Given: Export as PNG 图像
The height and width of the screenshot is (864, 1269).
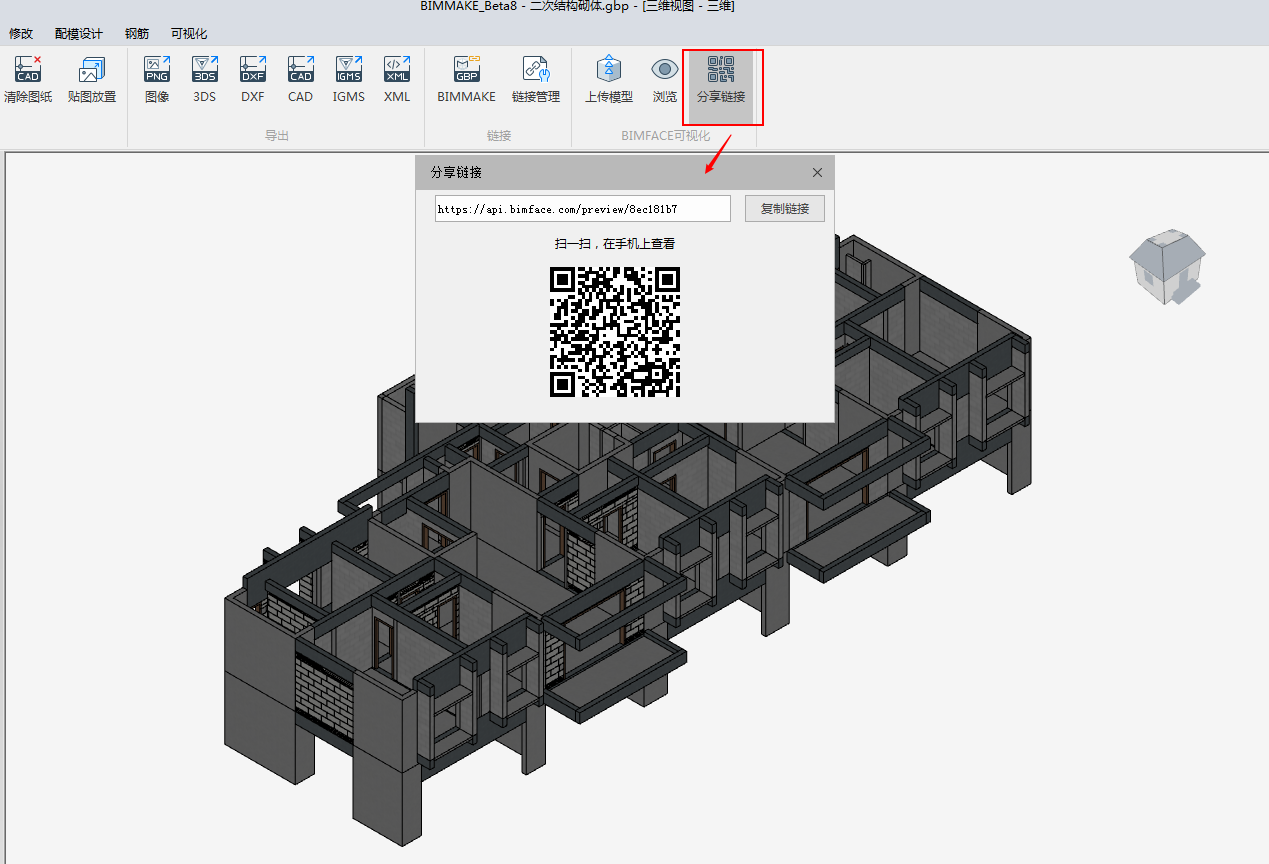Looking at the screenshot, I should pyautogui.click(x=157, y=80).
